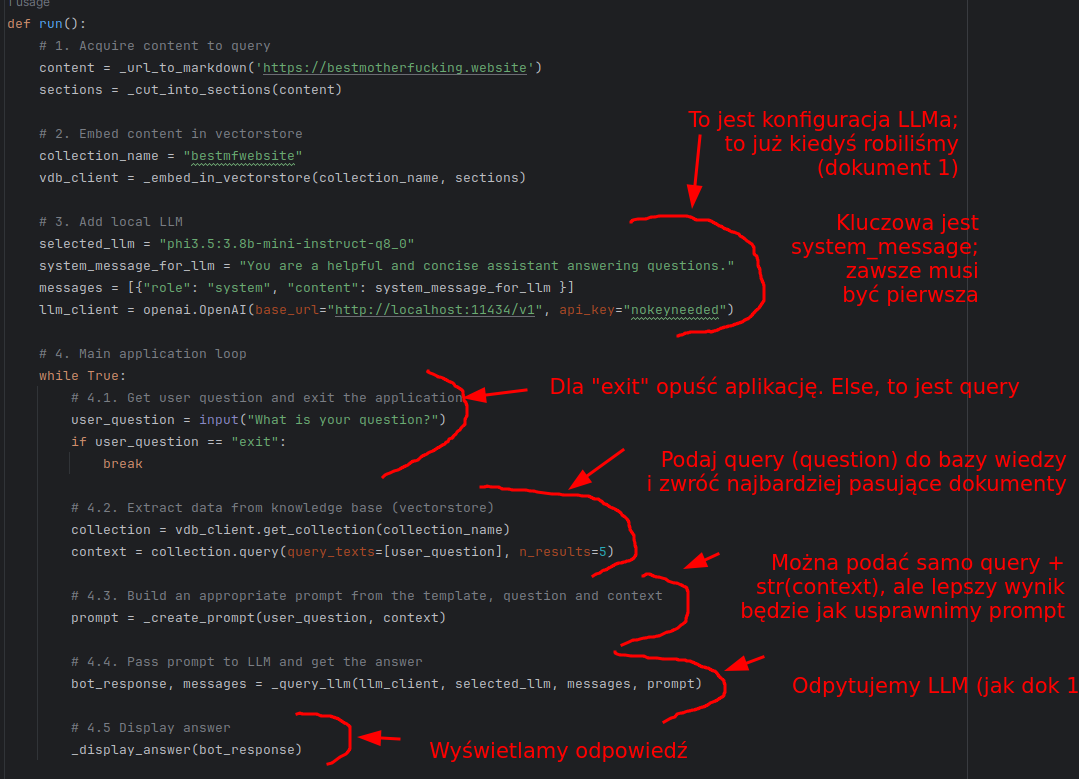This screenshot has height=779, width=1079.
Task: Click the phi3.5 model name string
Action: 286,244
